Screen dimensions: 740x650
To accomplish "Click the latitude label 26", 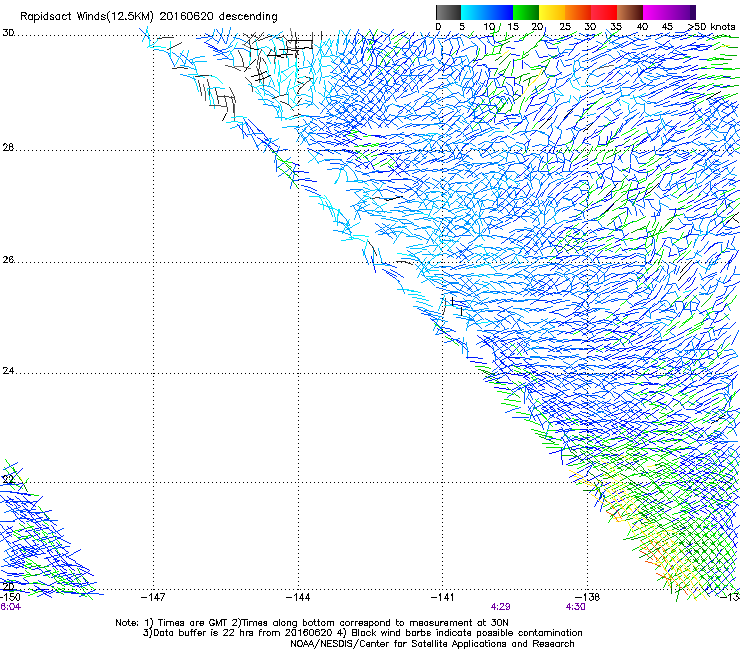I will (x=8, y=260).
